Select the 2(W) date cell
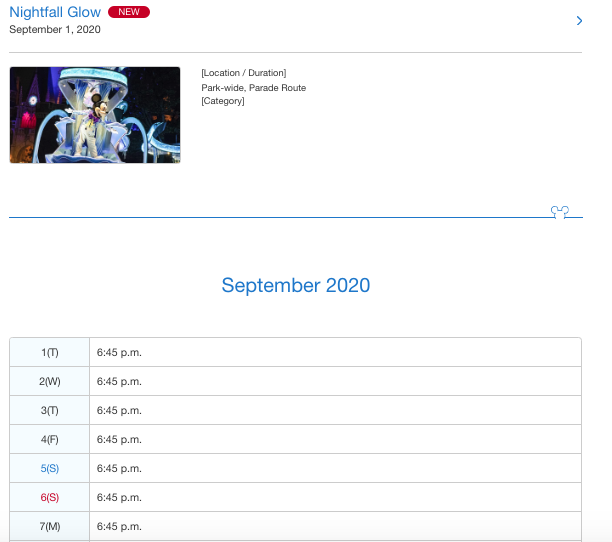 (x=50, y=381)
